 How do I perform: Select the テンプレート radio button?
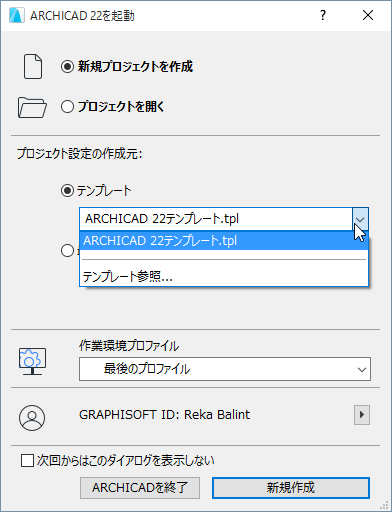(x=67, y=191)
